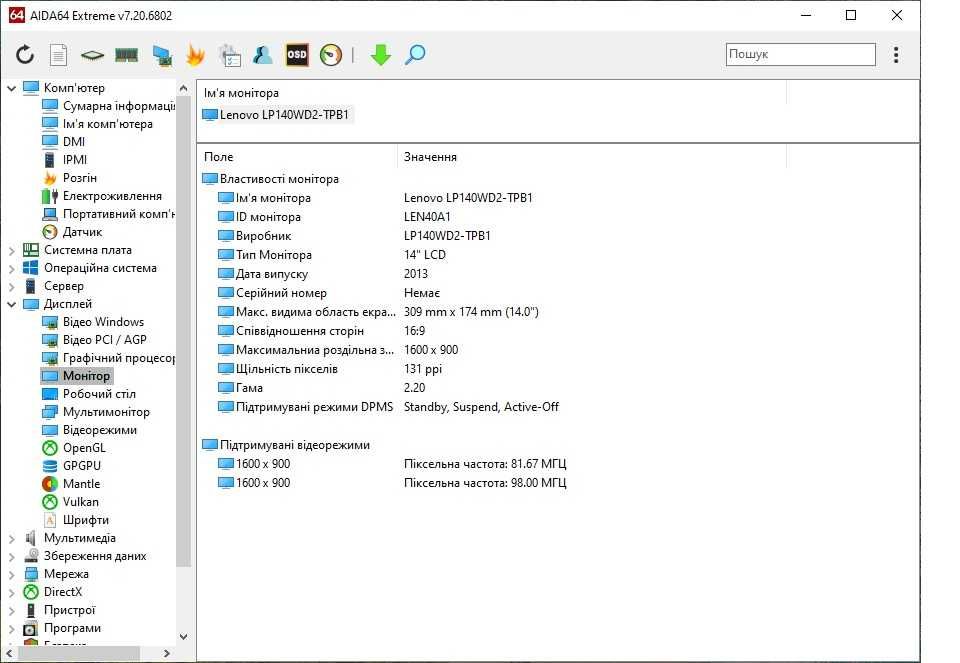Expand the Системна плата node

click(12, 250)
